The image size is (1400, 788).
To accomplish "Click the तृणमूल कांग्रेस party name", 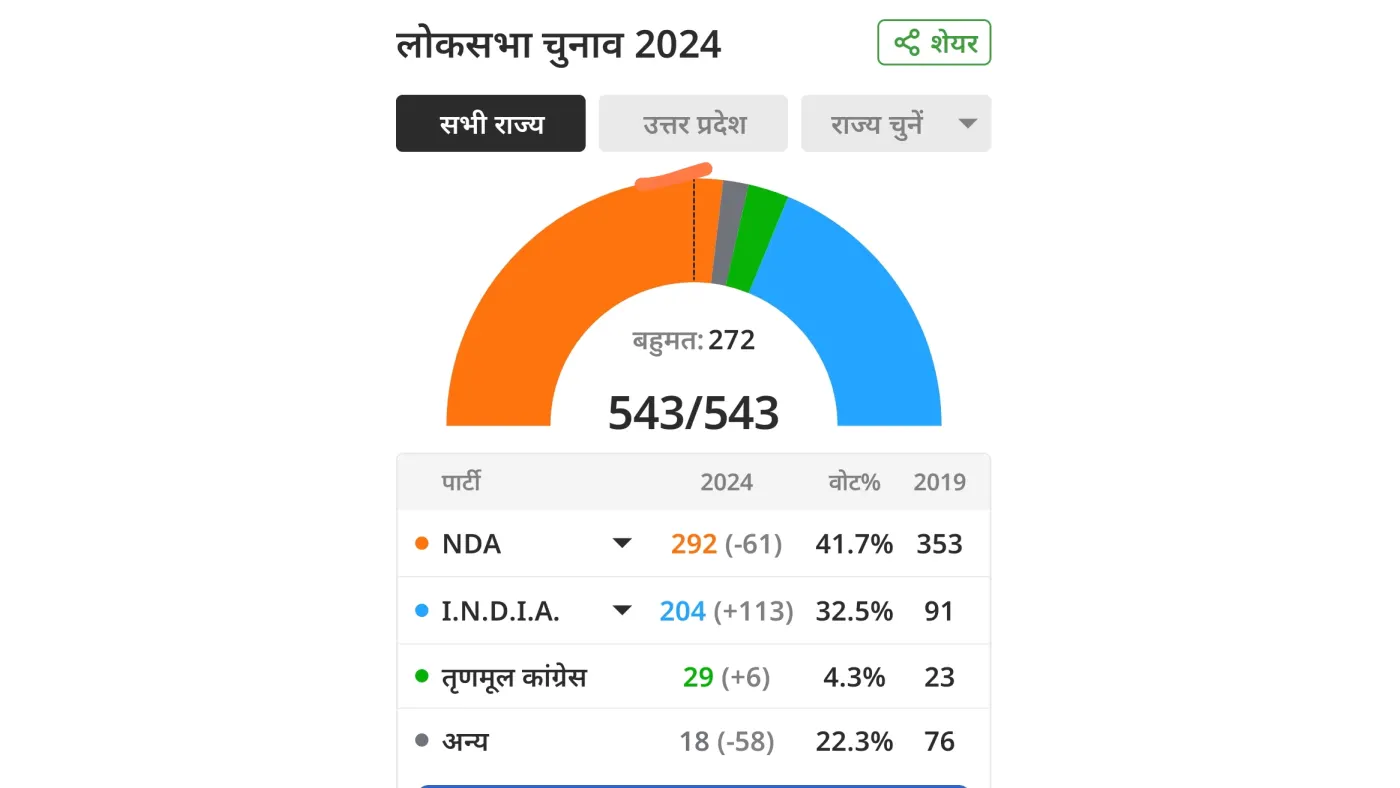I will (x=514, y=677).
